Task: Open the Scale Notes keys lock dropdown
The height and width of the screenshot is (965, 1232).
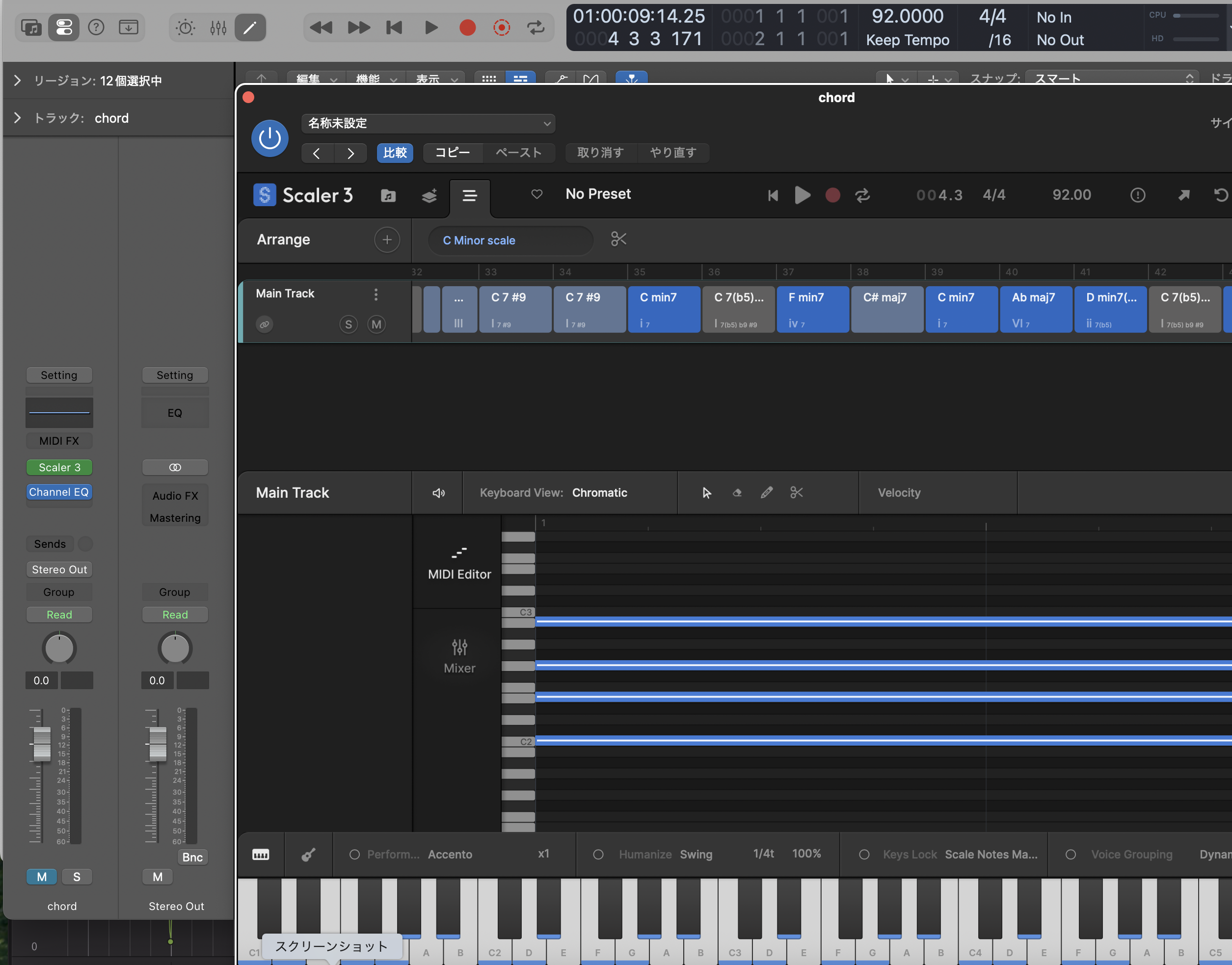Action: point(991,854)
